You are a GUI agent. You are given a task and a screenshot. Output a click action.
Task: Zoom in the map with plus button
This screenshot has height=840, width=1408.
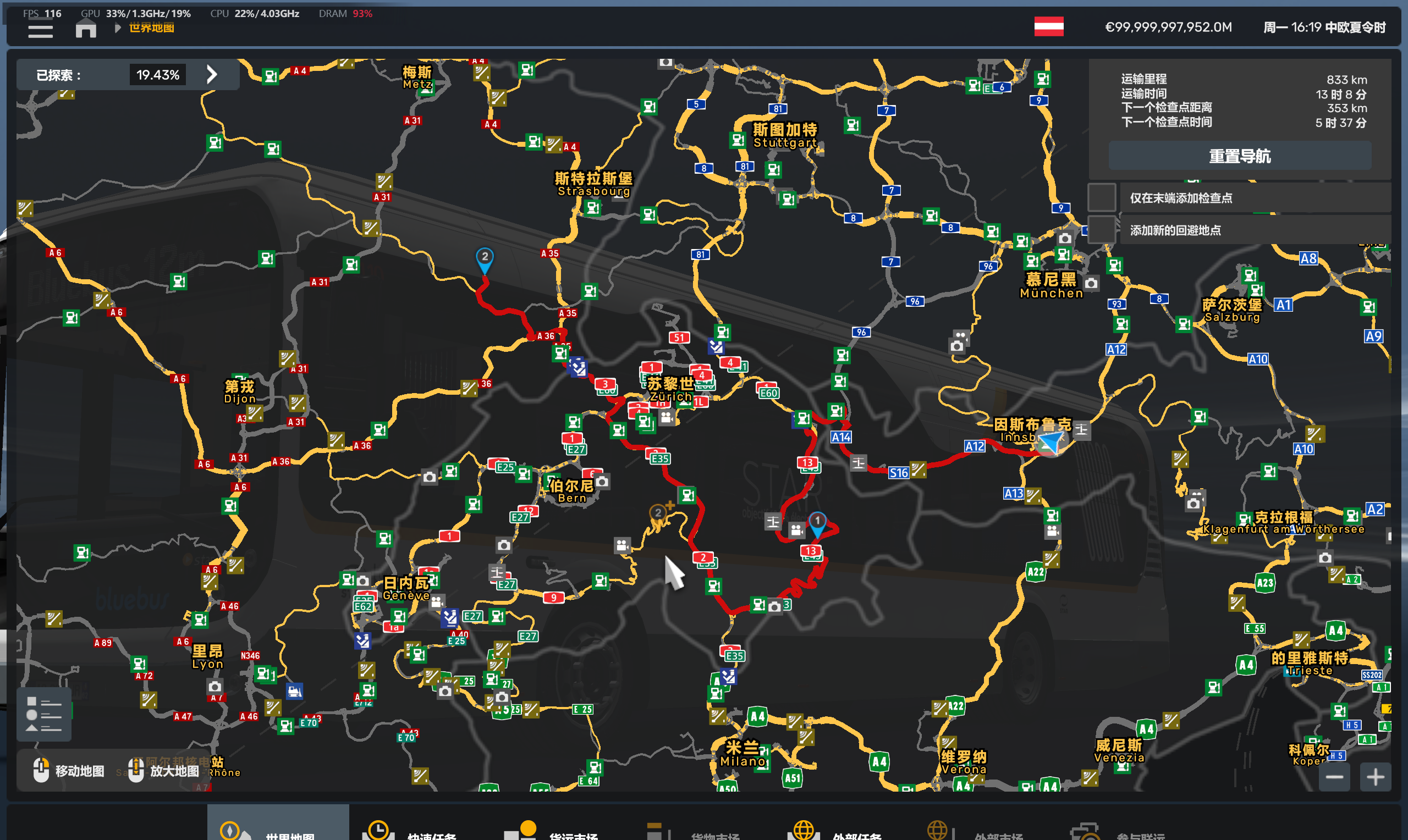click(1375, 776)
